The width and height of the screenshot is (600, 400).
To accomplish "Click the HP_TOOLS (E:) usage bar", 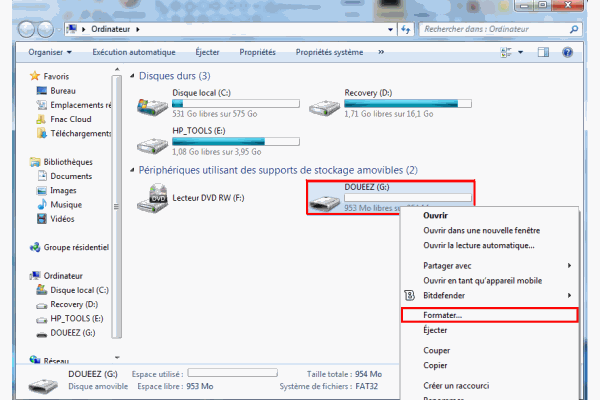I will (x=236, y=141).
